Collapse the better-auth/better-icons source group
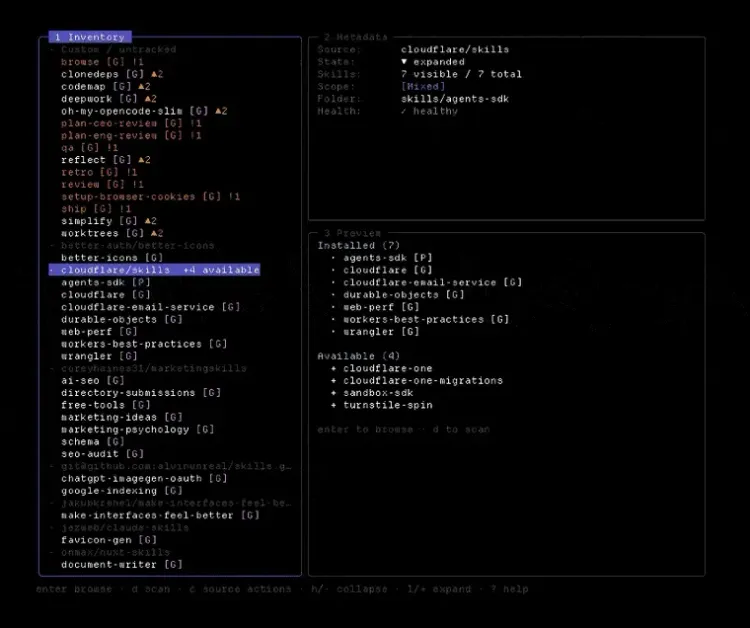Viewport: 750px width, 628px height. click(x=52, y=245)
